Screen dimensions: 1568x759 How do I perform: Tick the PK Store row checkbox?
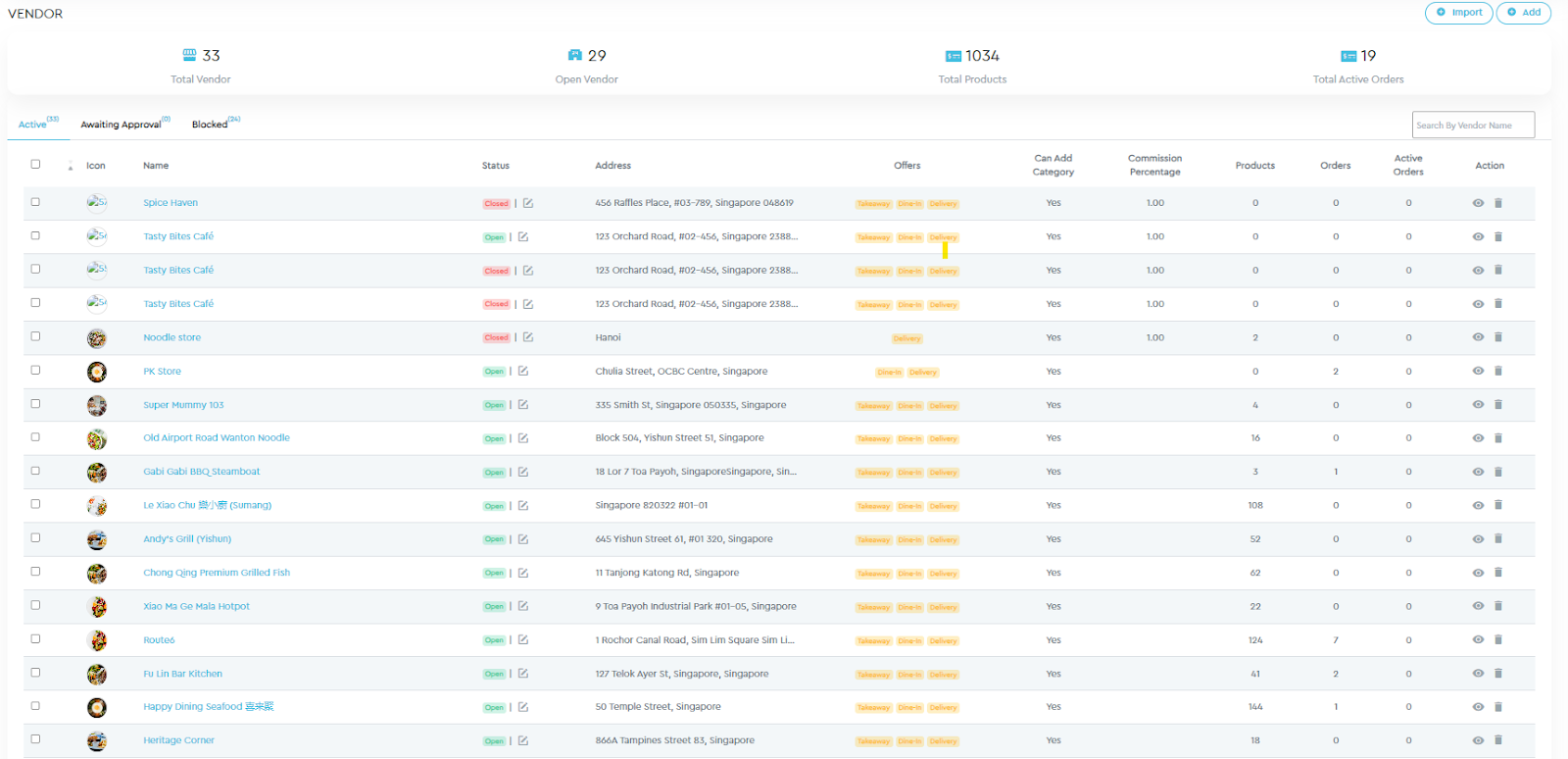tap(35, 370)
